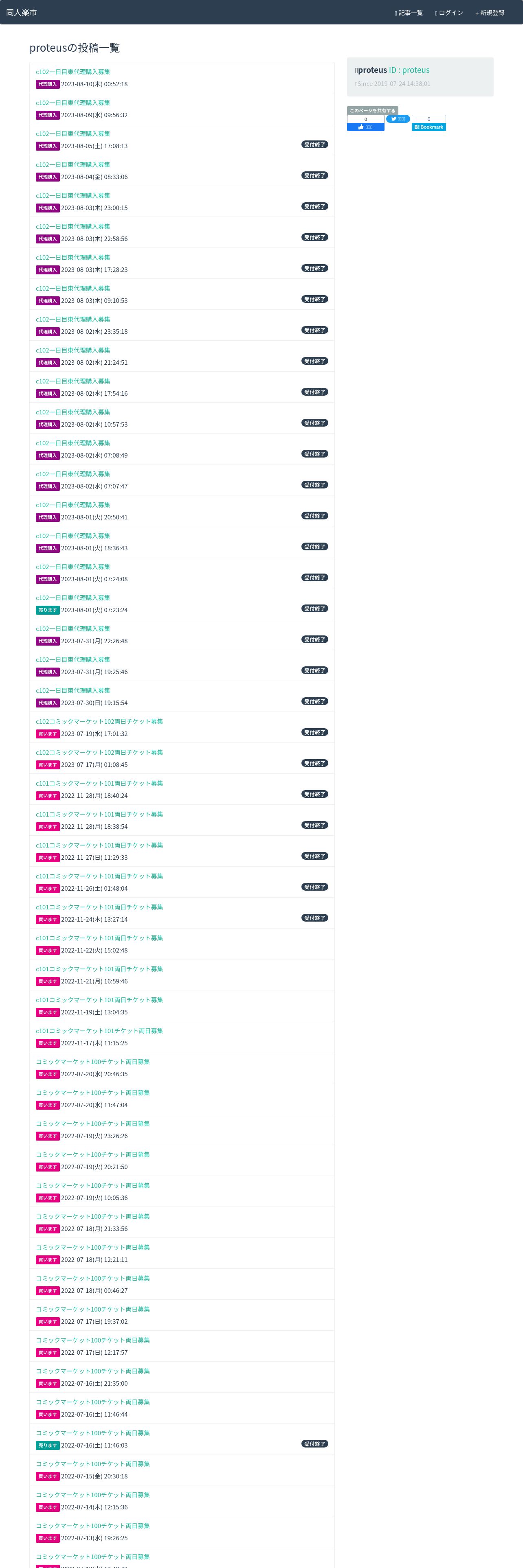Open c102コミックマーケット102両日チケット募集 dated 2023-07-17

click(99, 752)
